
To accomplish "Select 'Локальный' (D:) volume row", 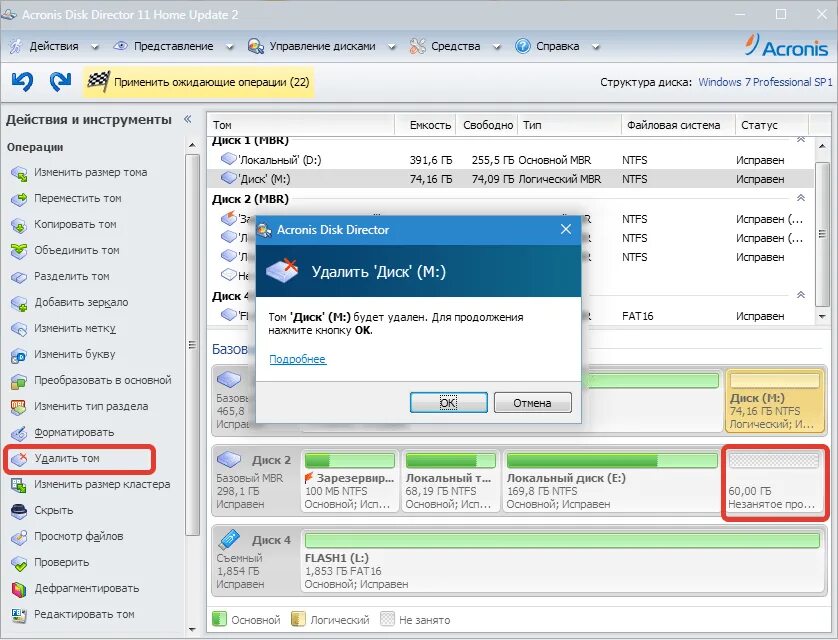I will click(510, 160).
